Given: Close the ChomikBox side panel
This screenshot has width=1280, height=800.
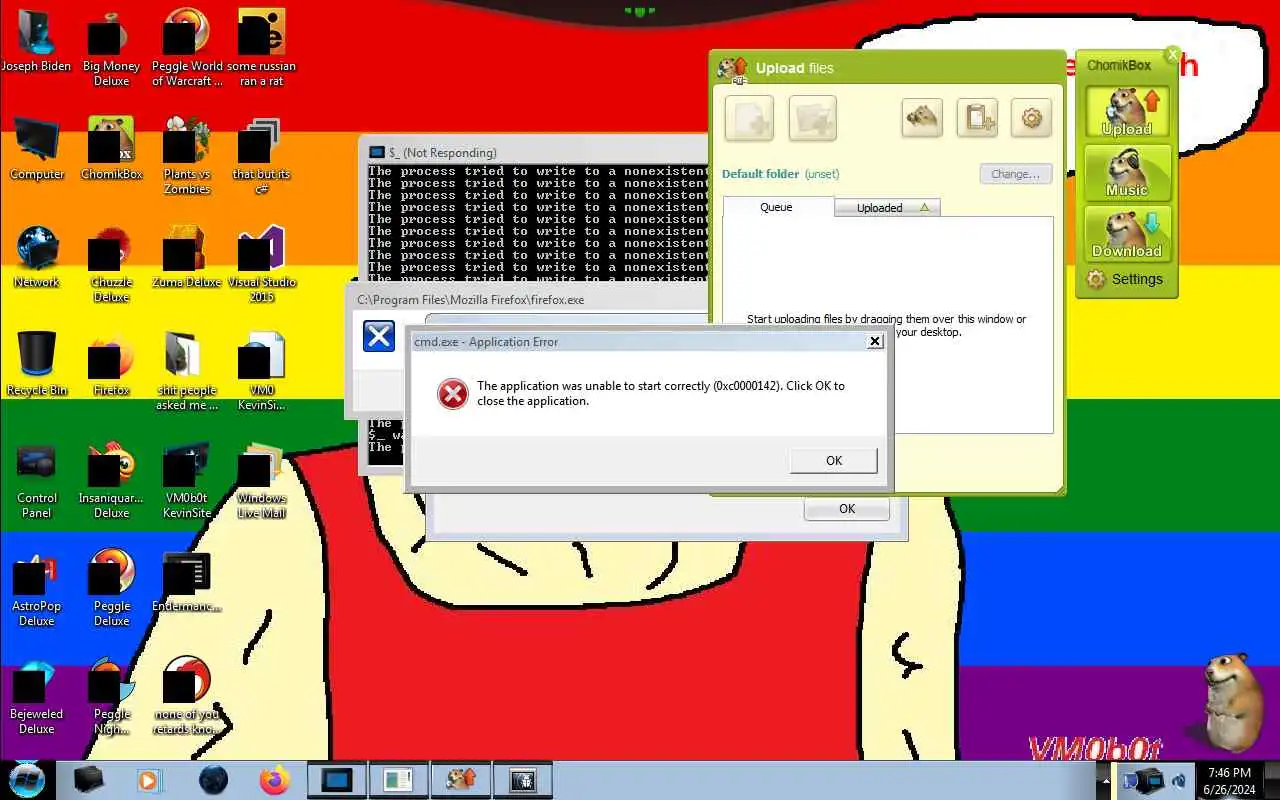Looking at the screenshot, I should click(x=1173, y=55).
